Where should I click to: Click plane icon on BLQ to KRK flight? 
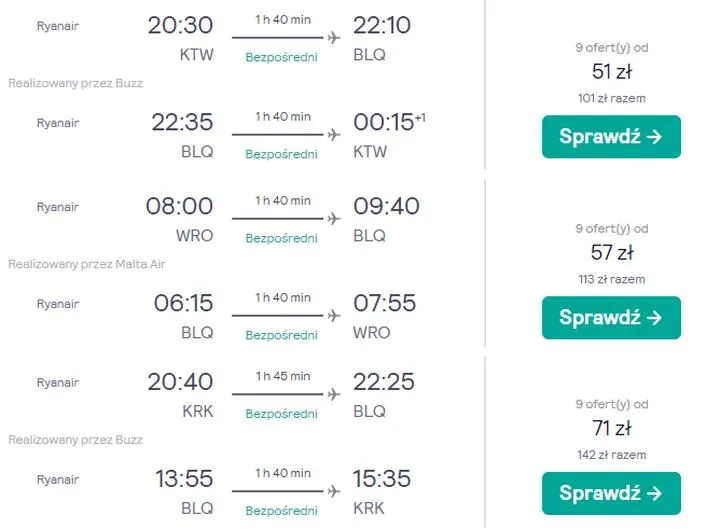coord(333,491)
